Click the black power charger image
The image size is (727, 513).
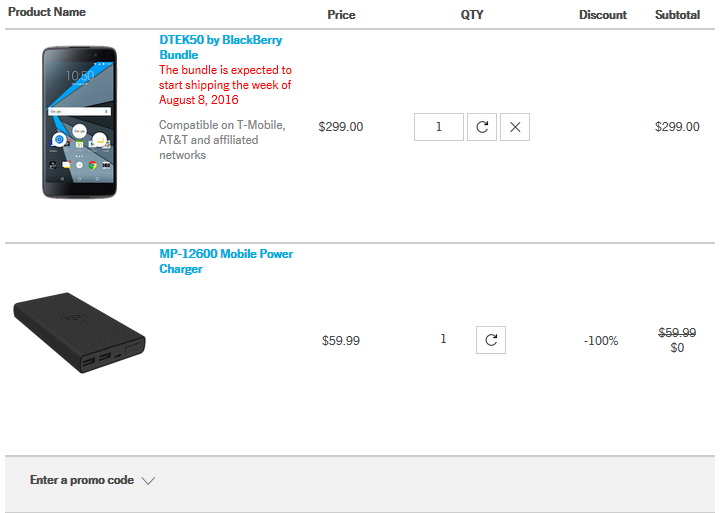[79, 333]
